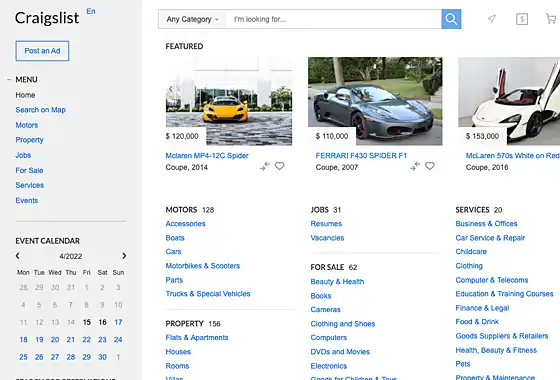Click the grey Ferrari photo thumbnail
This screenshot has height=380, width=560.
click(375, 101)
